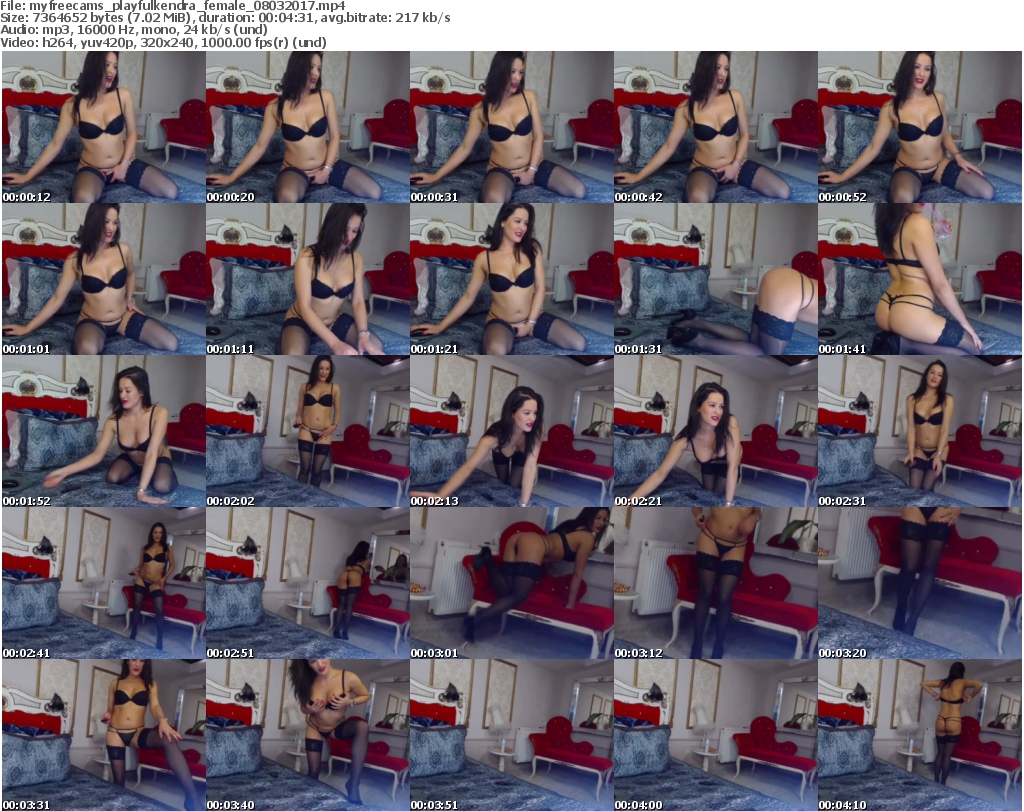Open the frame thumbnail stamped 00:03:40
The width and height of the screenshot is (1024, 811).
coord(308,735)
